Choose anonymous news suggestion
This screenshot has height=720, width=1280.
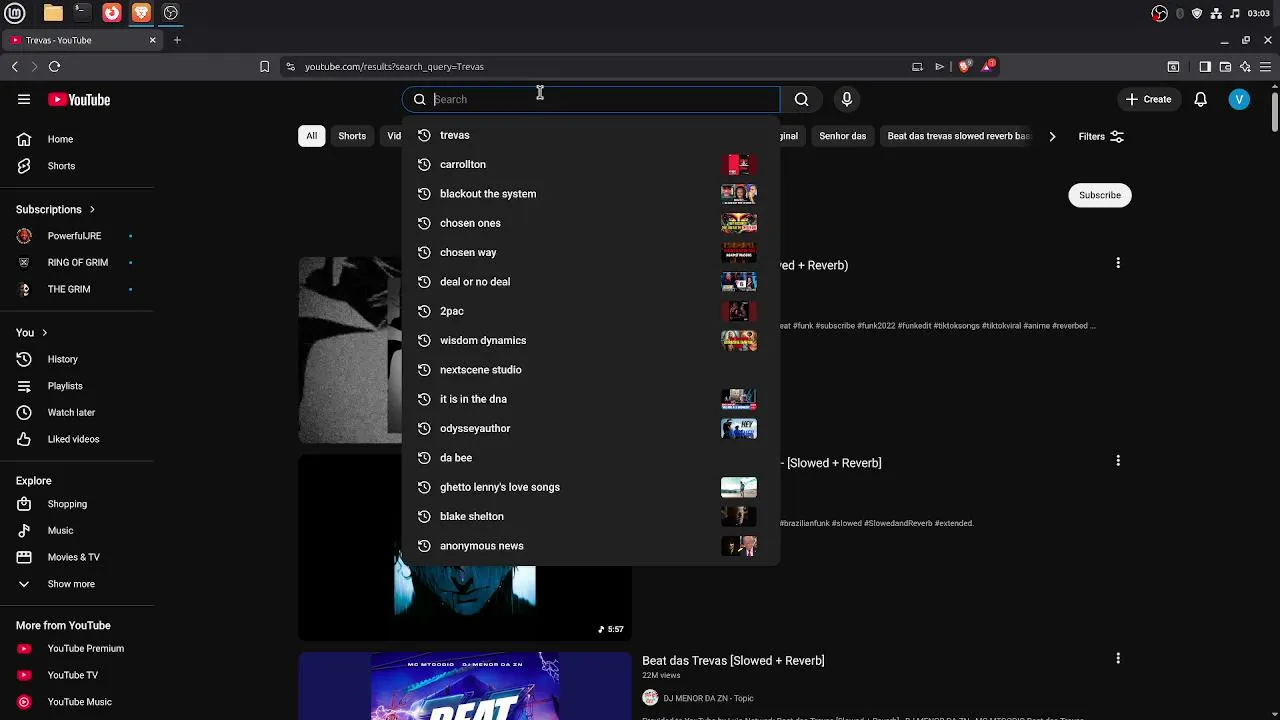tap(590, 546)
